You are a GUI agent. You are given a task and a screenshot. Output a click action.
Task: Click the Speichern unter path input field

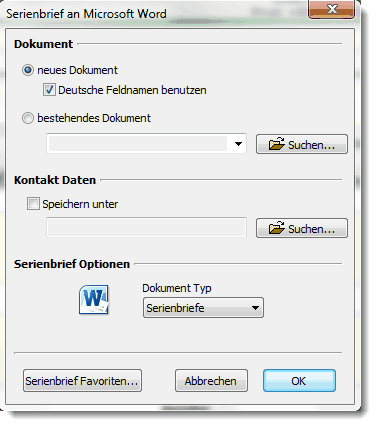coord(146,227)
